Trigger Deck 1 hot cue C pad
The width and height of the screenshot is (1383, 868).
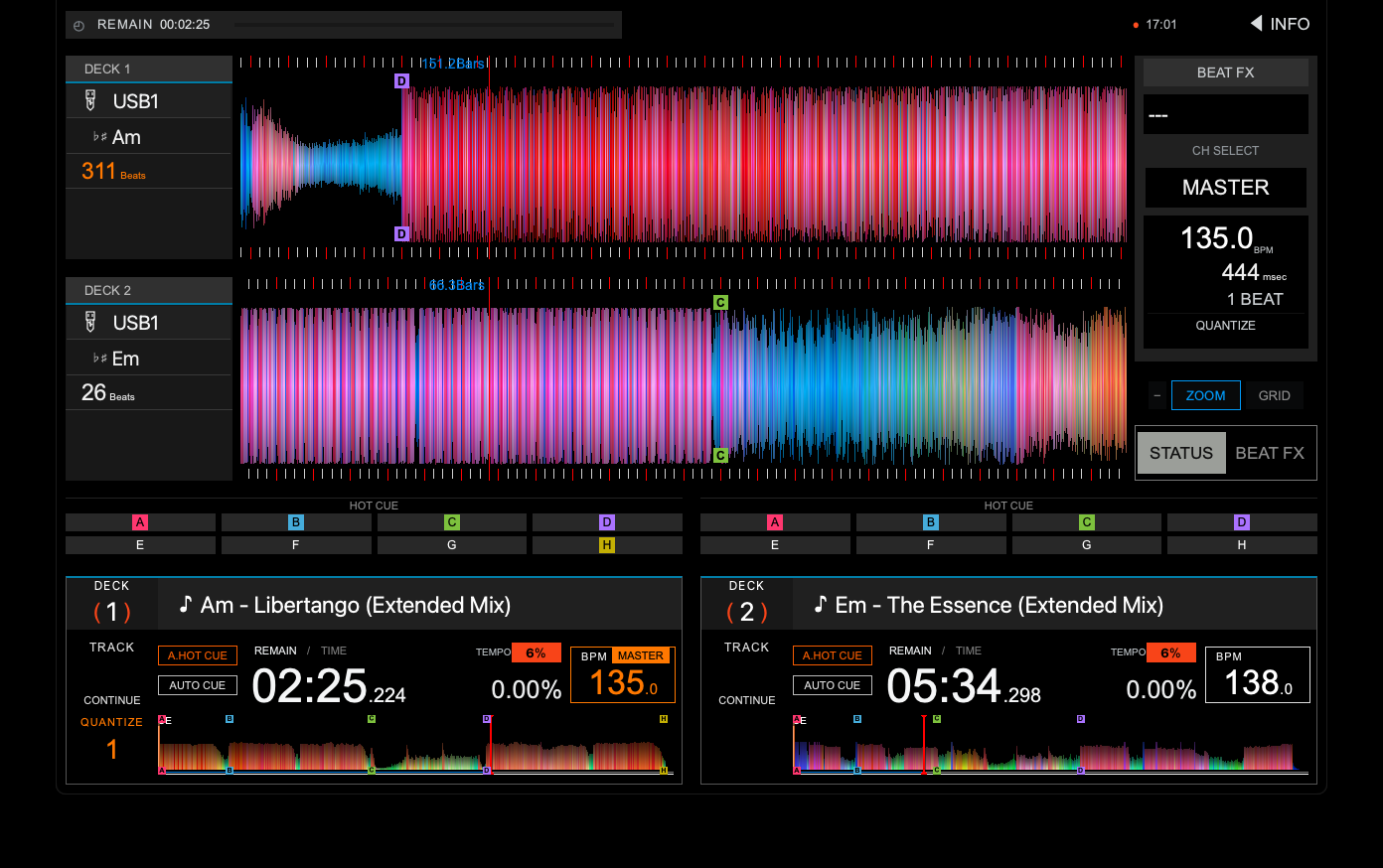point(452,522)
